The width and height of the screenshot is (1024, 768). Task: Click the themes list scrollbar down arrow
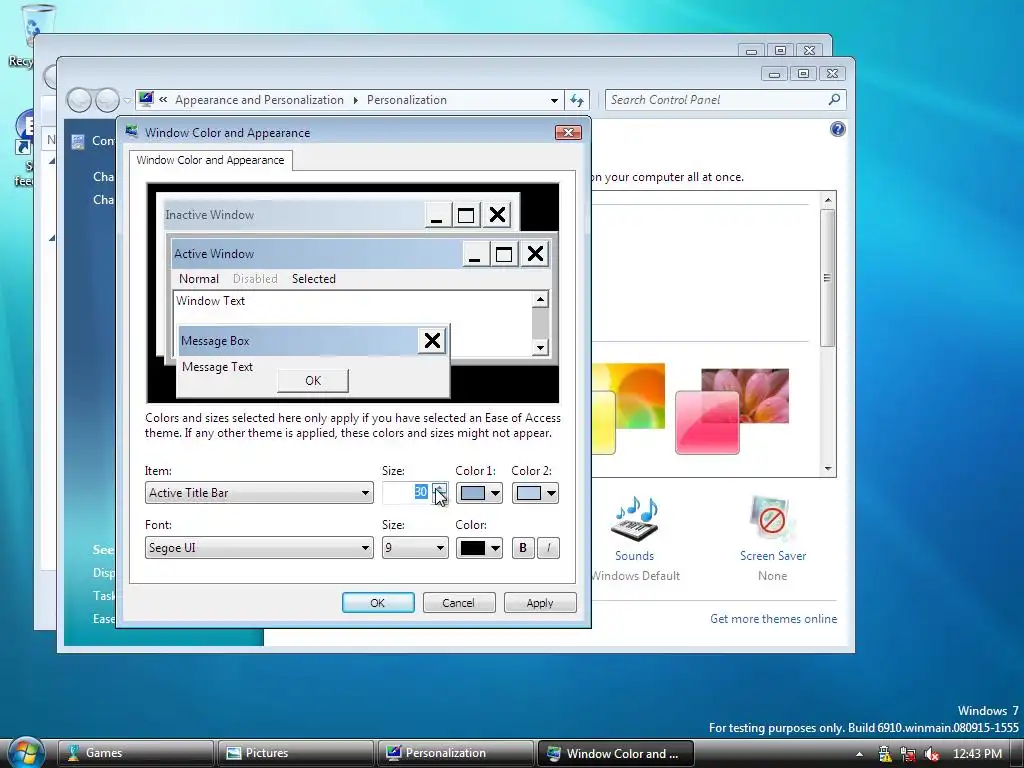point(828,468)
